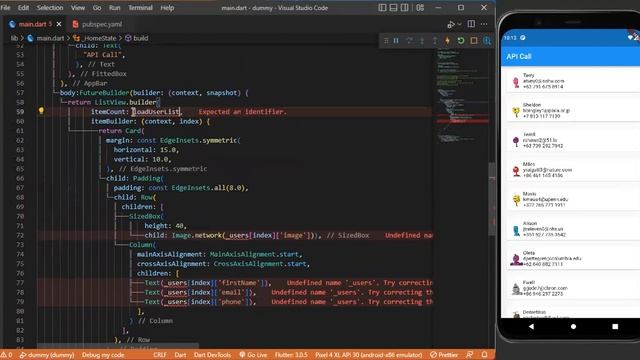Click the lib breadcrumb segment
This screenshot has width=640, height=360.
pos(14,38)
